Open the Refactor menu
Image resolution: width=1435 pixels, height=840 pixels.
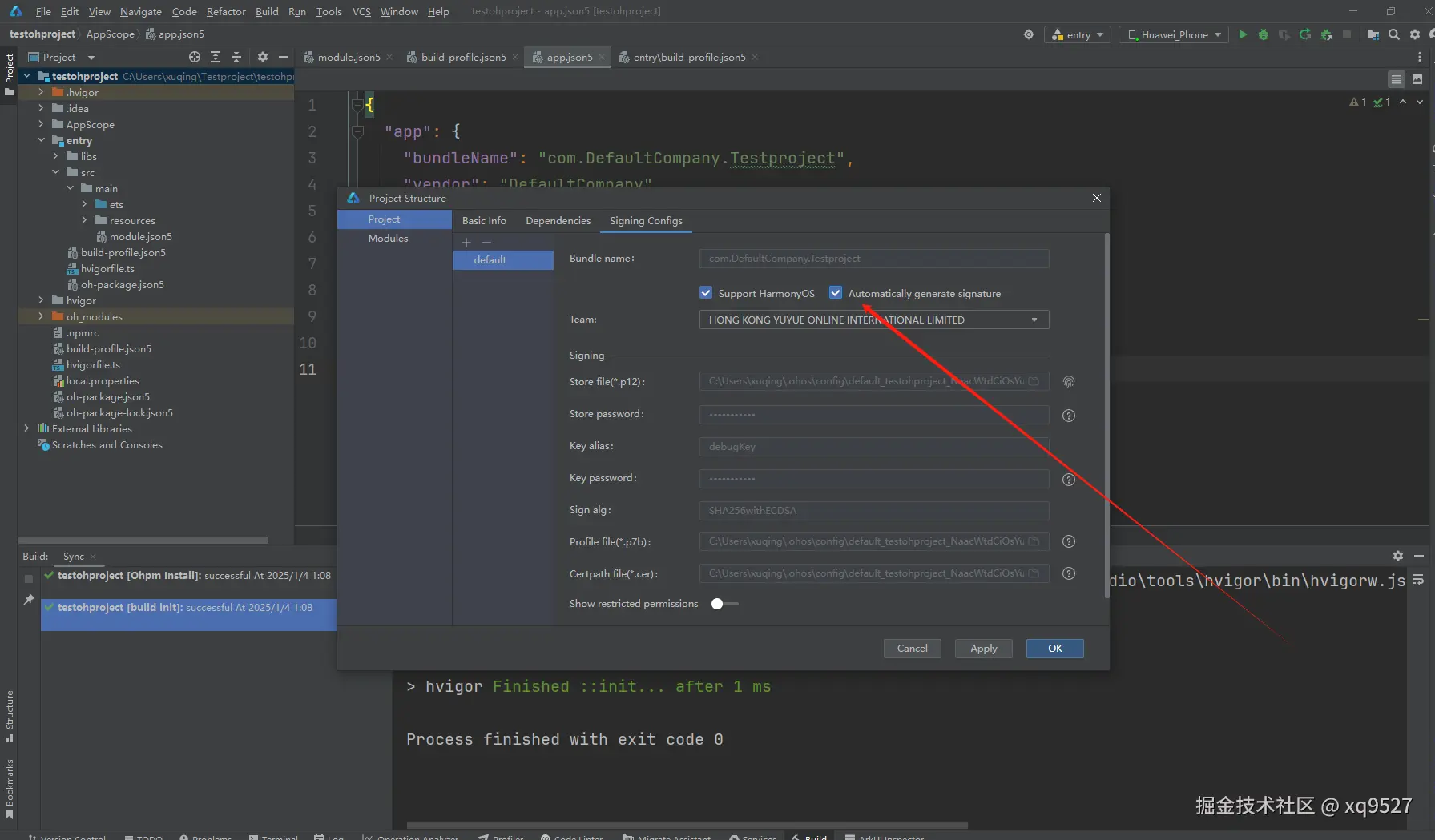coord(226,11)
